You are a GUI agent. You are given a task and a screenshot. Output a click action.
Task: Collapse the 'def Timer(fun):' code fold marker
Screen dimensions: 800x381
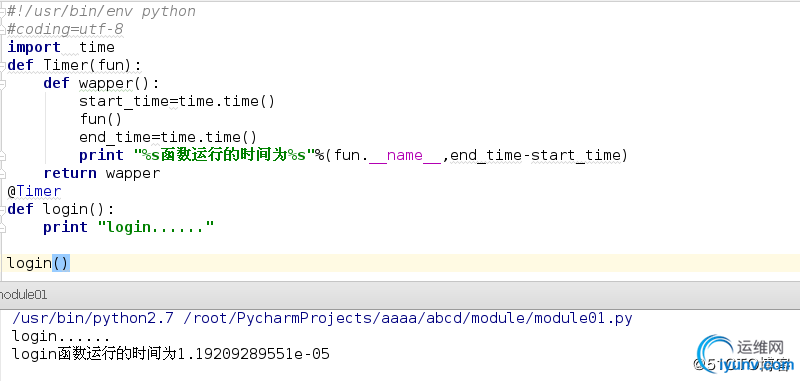pos(2,66)
